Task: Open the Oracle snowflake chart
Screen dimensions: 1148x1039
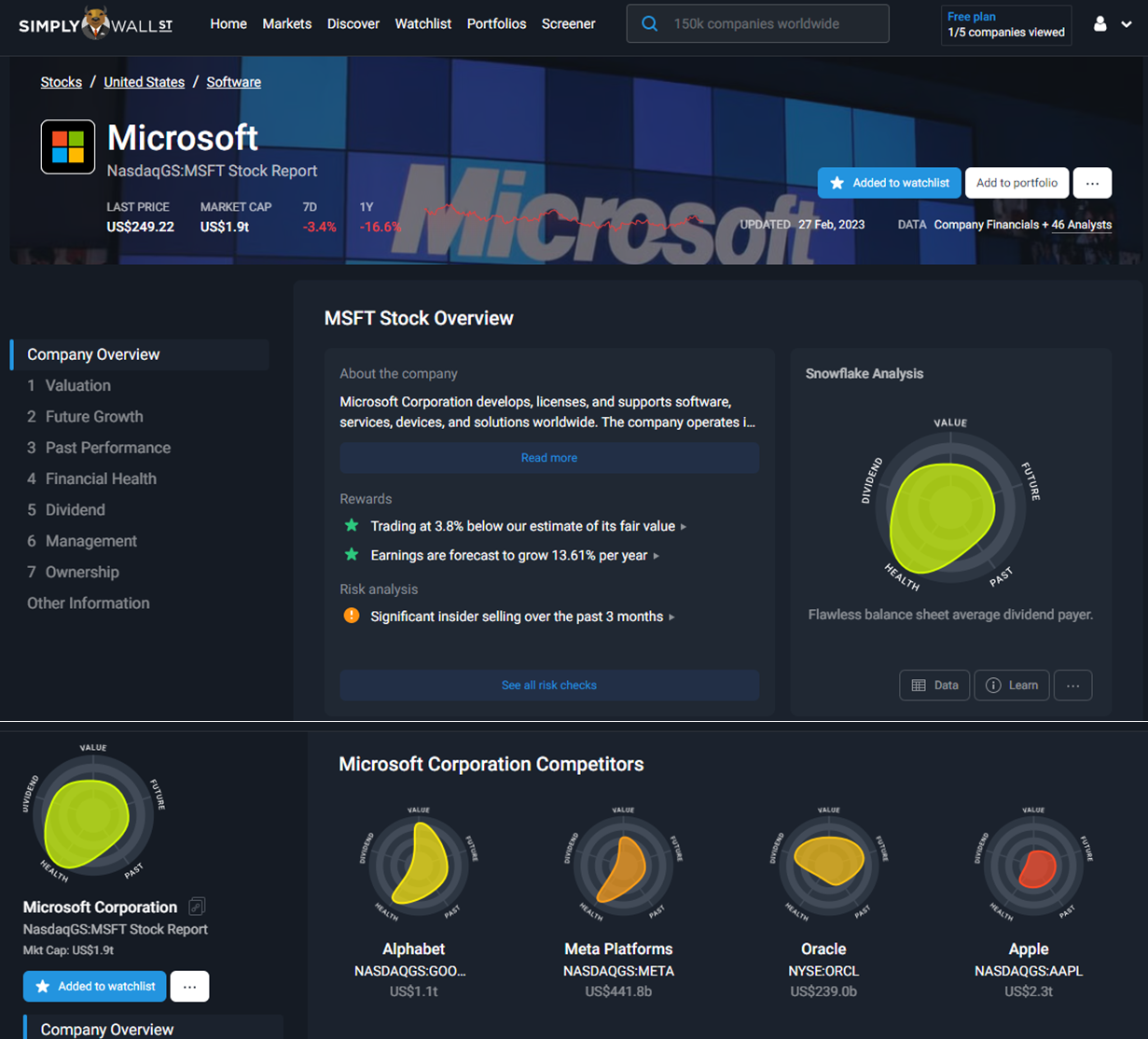Action: pos(828,866)
